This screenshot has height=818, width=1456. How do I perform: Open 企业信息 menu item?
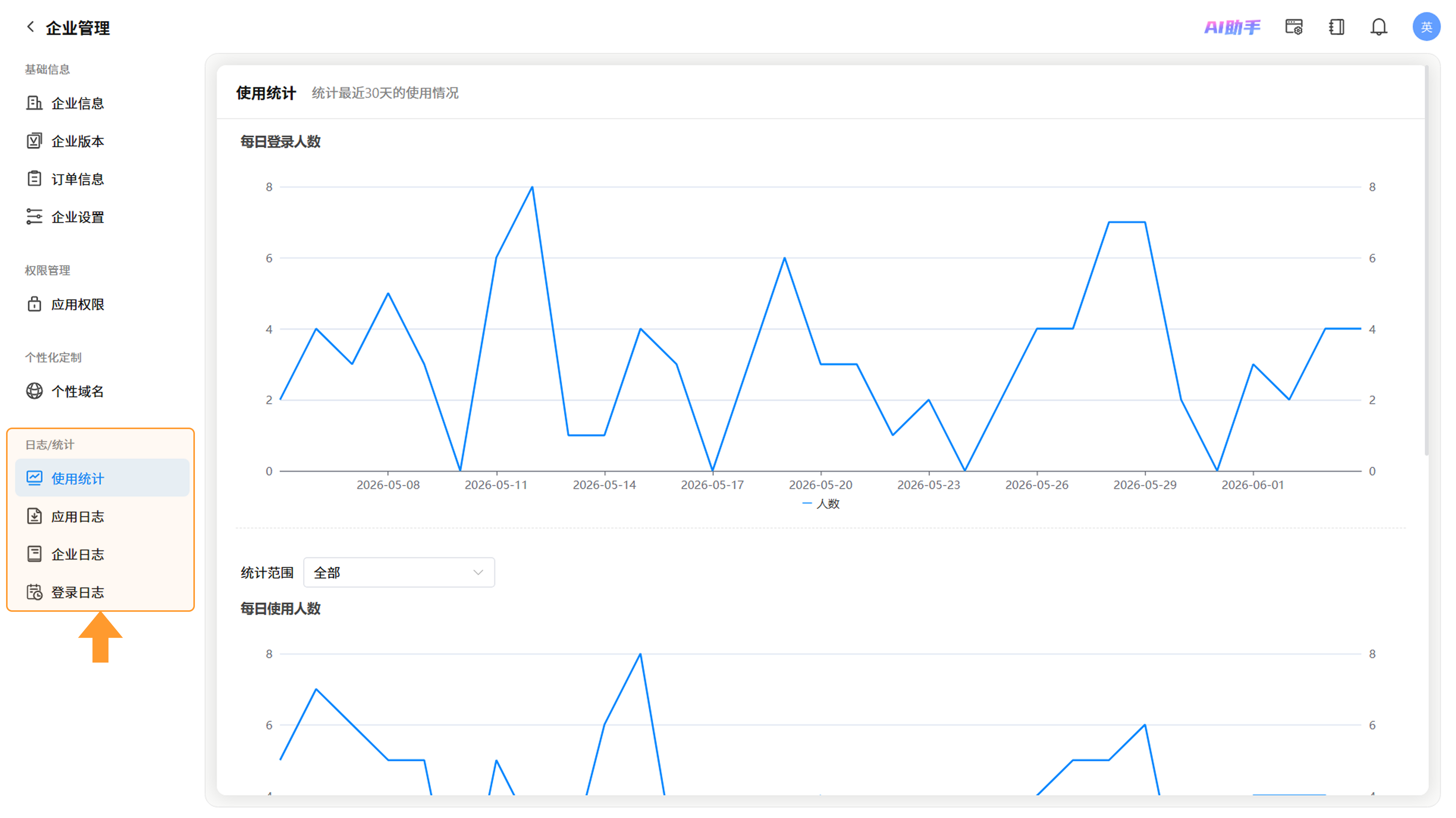pos(102,103)
